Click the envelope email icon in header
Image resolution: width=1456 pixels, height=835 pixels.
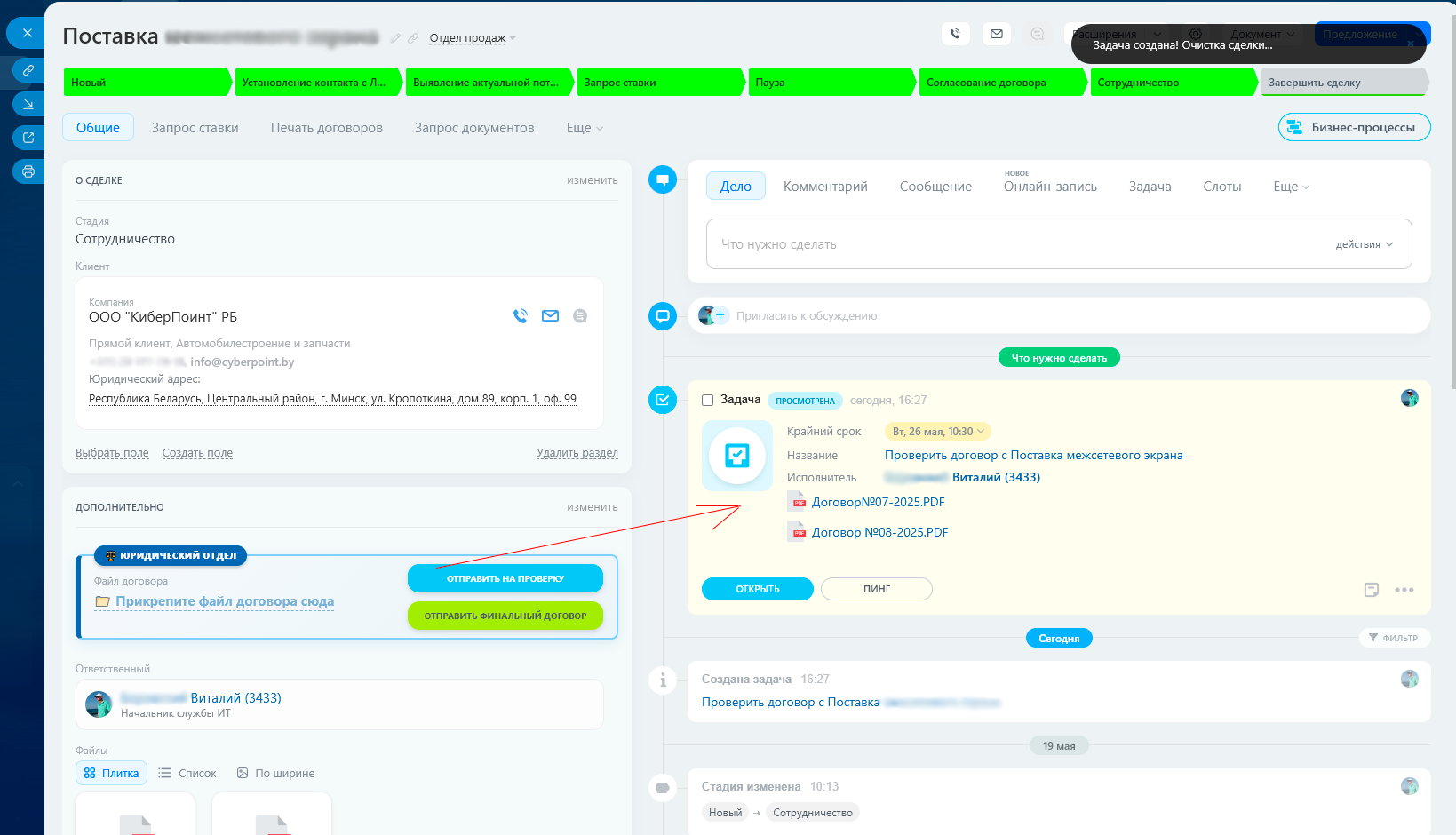point(997,34)
